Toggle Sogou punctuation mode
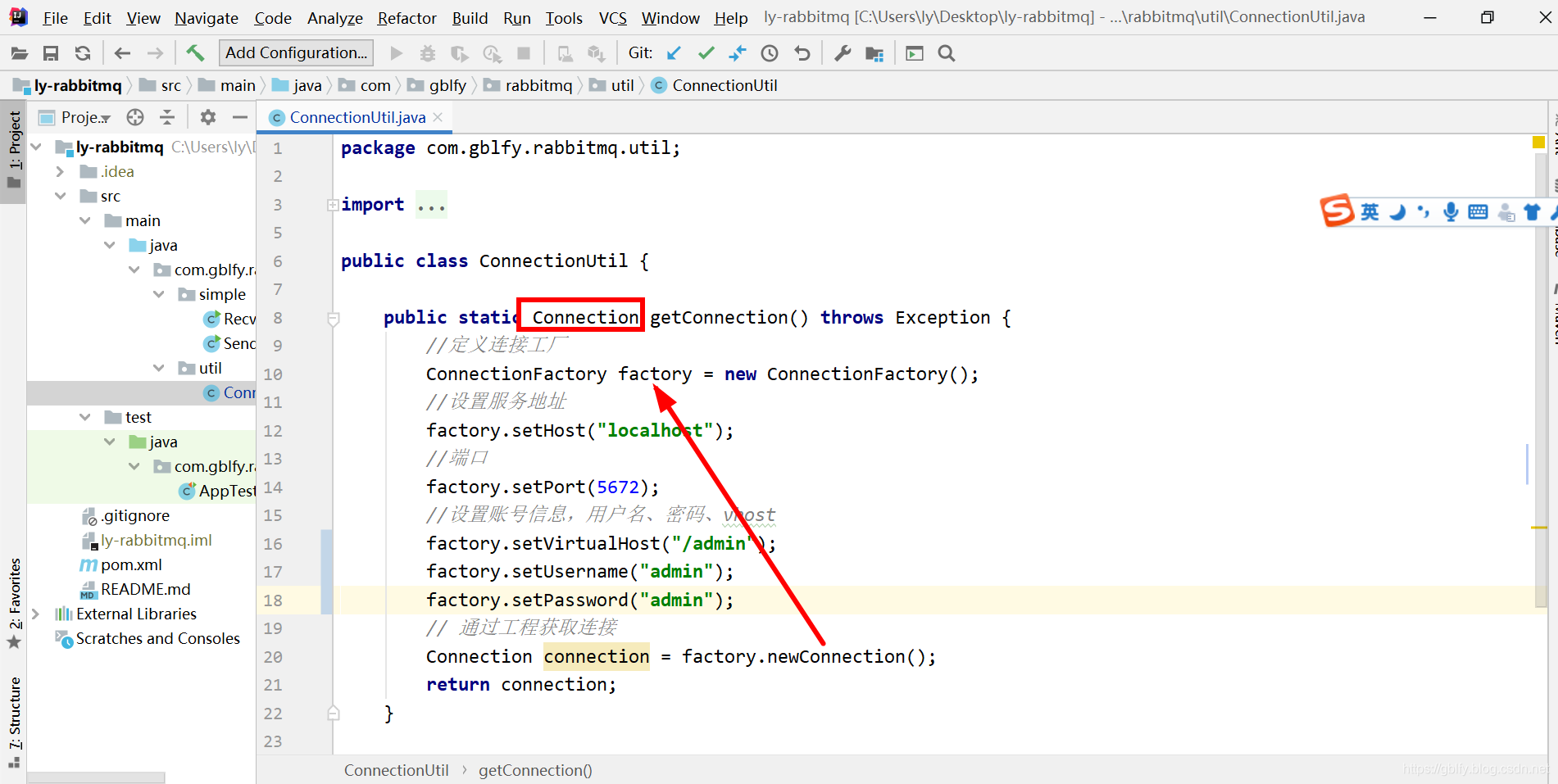The width and height of the screenshot is (1558, 784). [1424, 212]
